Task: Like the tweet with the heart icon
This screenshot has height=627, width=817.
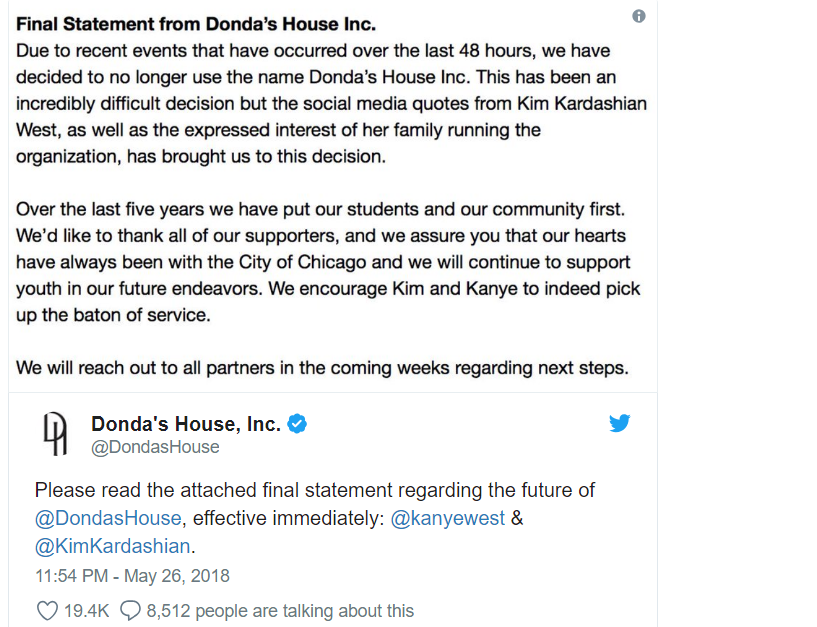Action: [47, 610]
